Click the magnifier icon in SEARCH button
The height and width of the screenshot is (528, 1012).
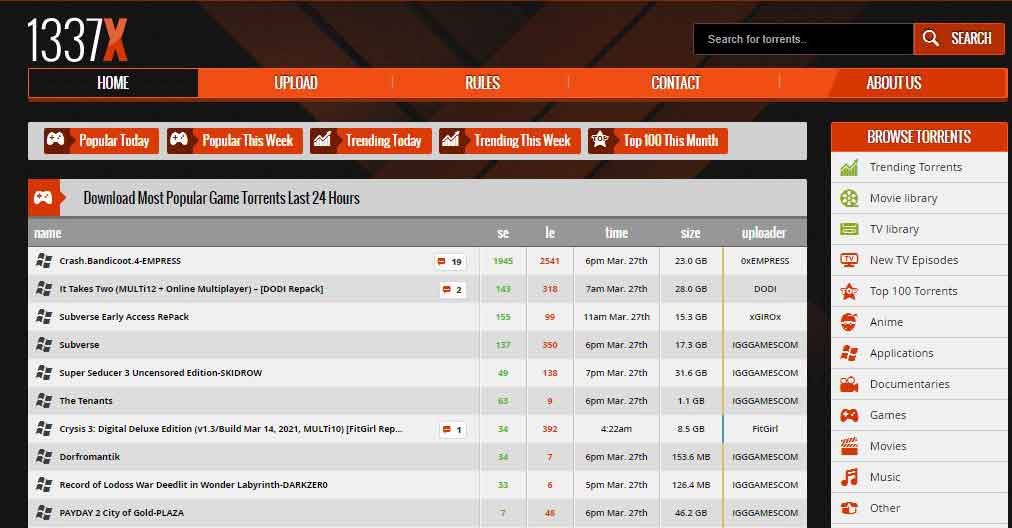931,38
